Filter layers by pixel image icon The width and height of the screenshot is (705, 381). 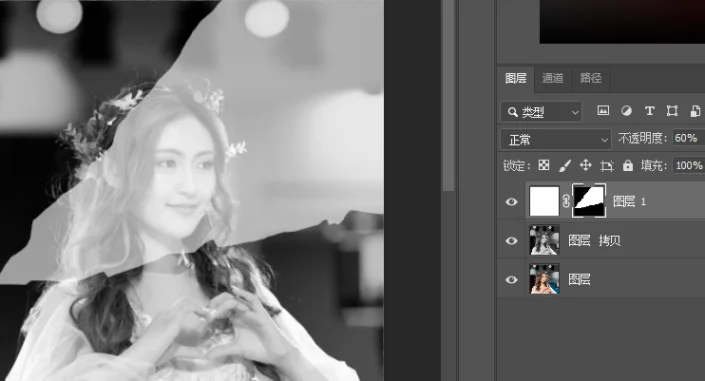[x=603, y=111]
